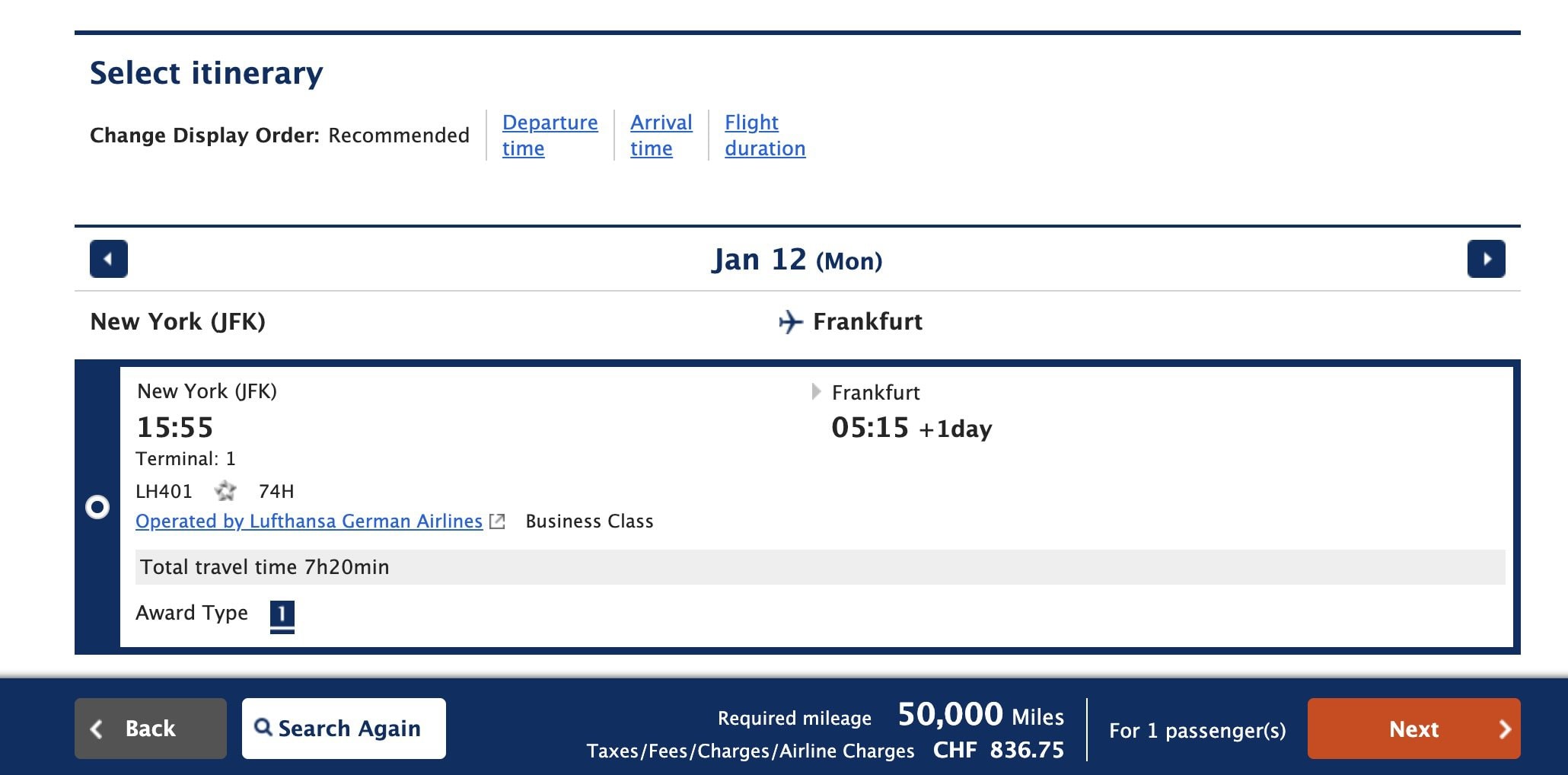The height and width of the screenshot is (775, 1568).
Task: Click the small triangle beside Frankfurt arrival
Action: click(816, 392)
